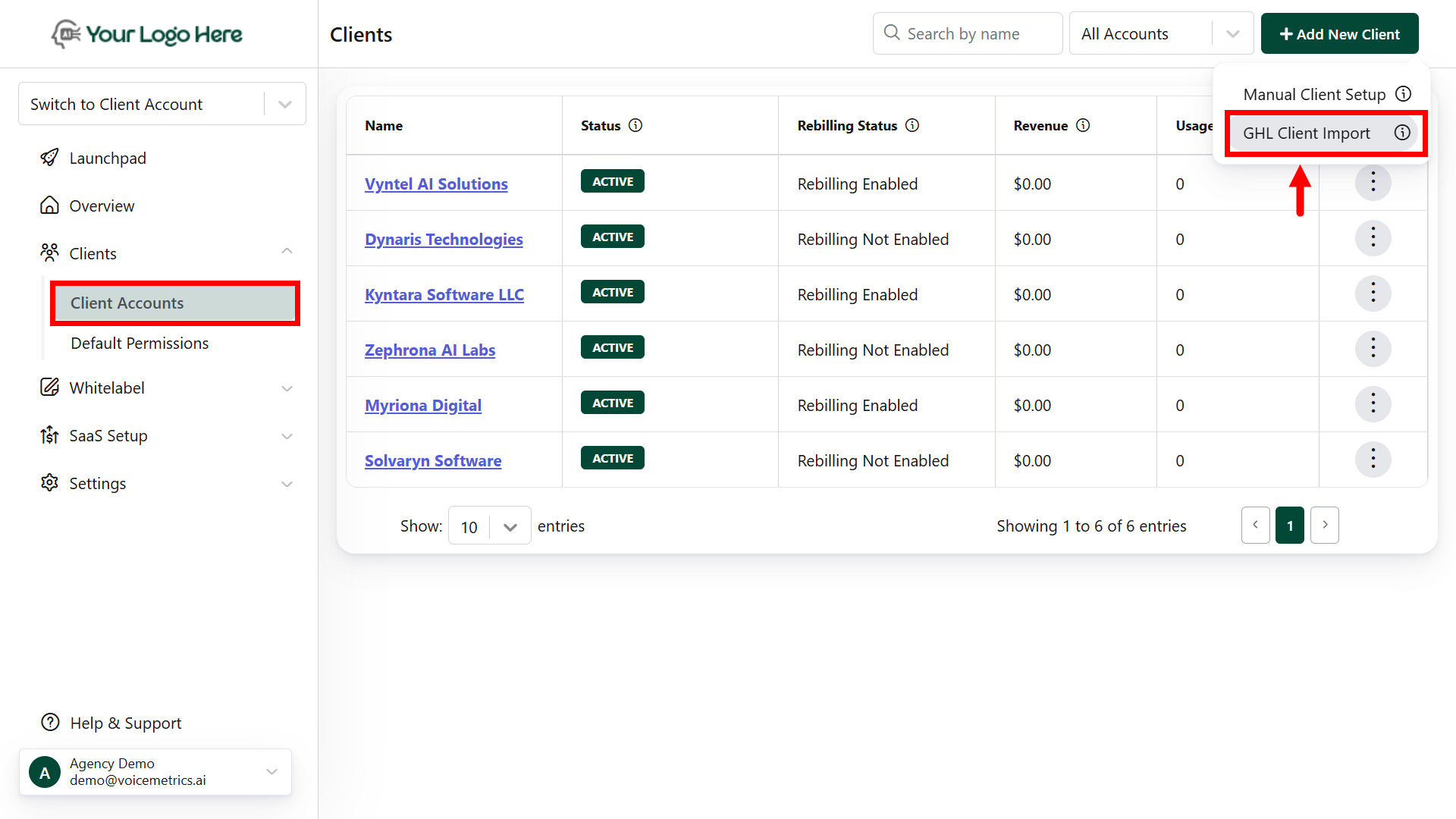Image resolution: width=1456 pixels, height=819 pixels.
Task: Click the Help & Support question icon
Action: pyautogui.click(x=50, y=723)
